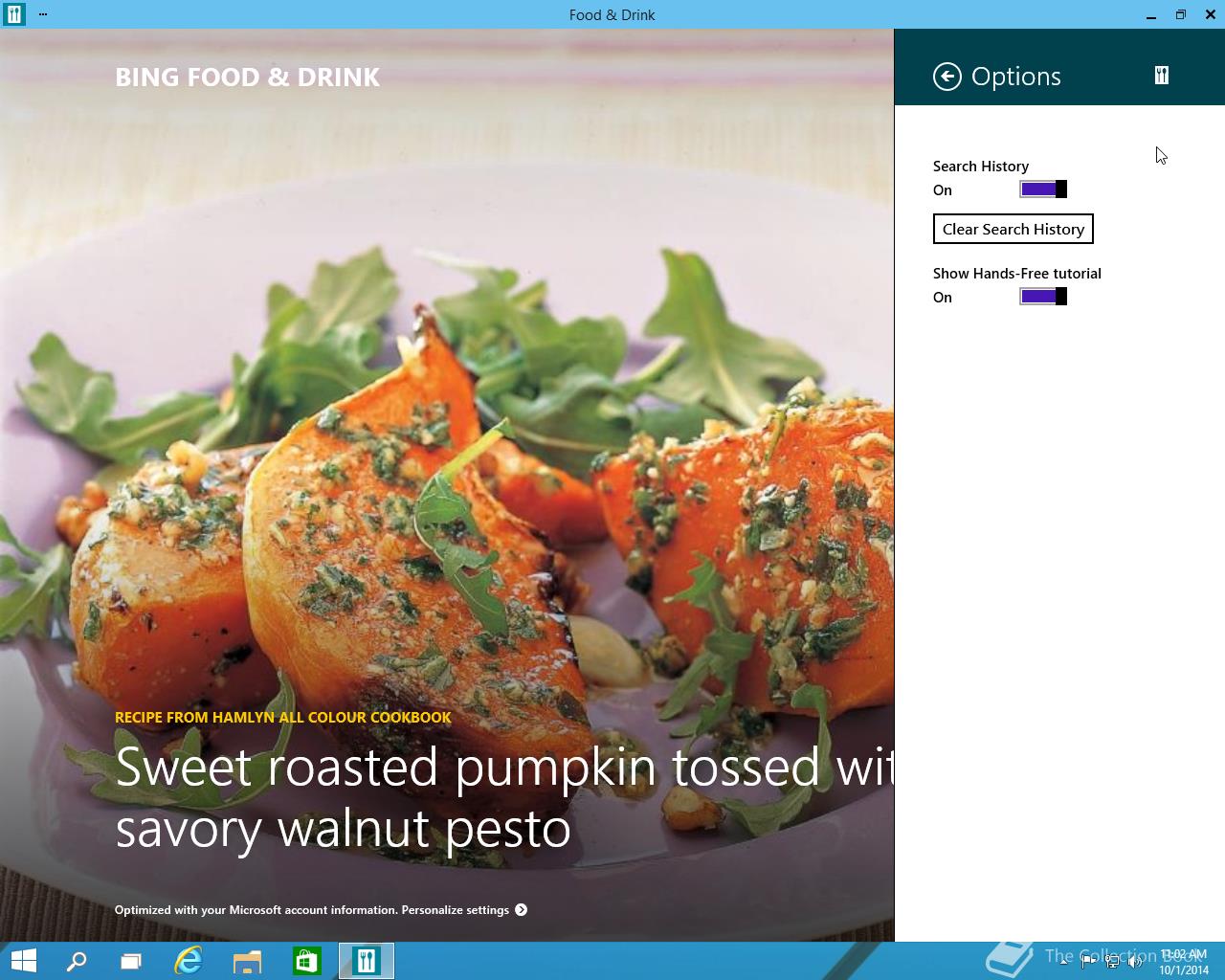This screenshot has height=980, width=1225.
Task: Open the Action Center flag icon
Action: [x=1088, y=962]
